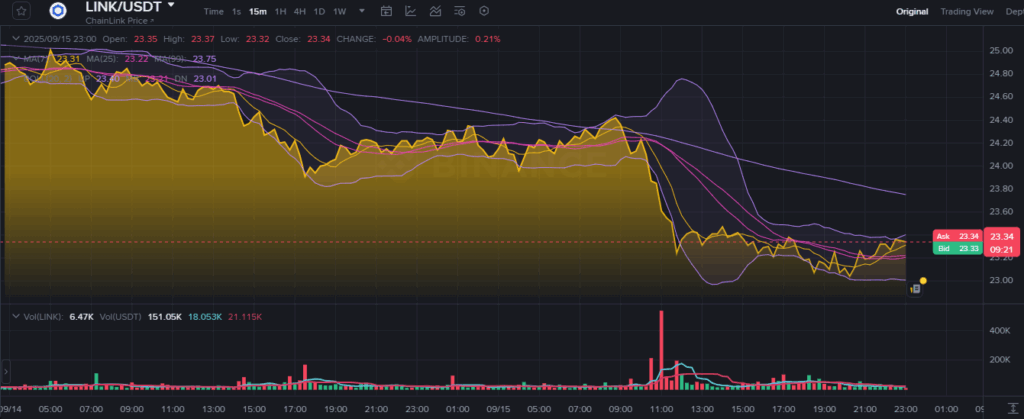
Task: Expand the LINK/USDT pair selector dropdown
Action: (171, 6)
